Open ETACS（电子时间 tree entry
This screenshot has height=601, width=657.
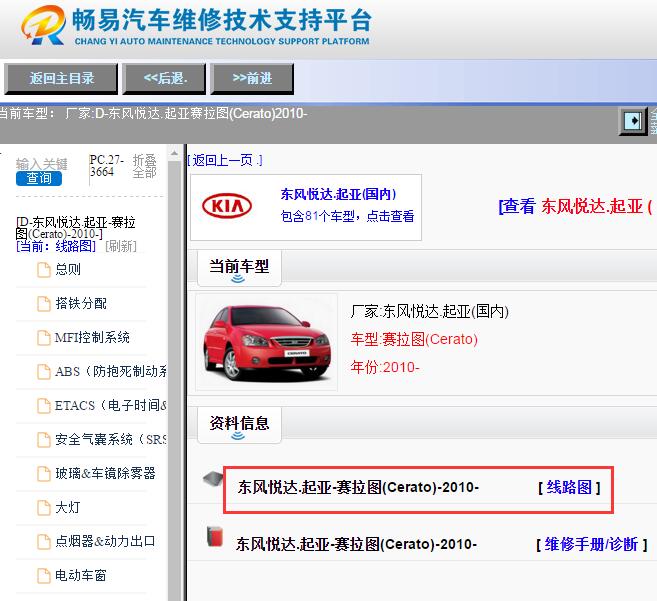tap(111, 405)
